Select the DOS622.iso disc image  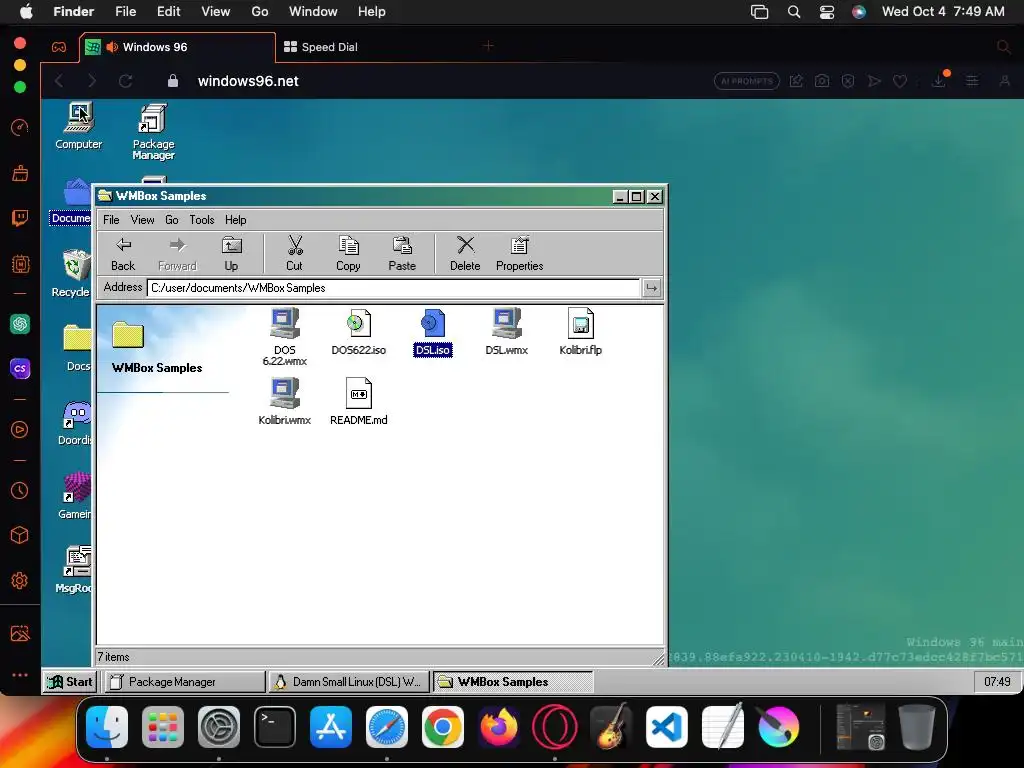coord(359,332)
